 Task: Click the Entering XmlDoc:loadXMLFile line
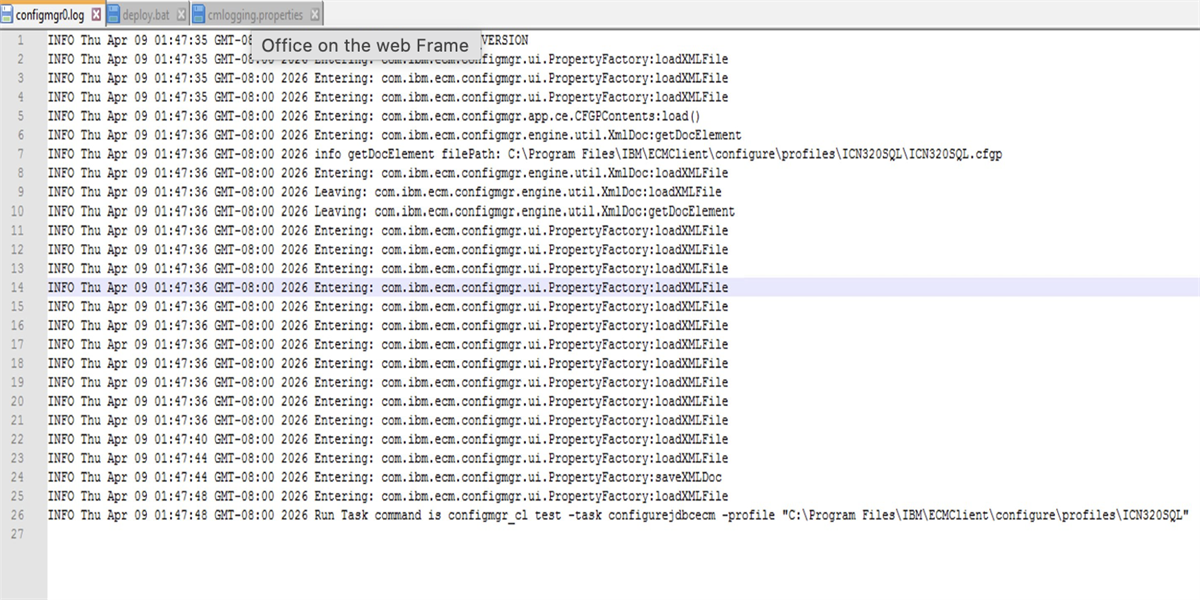coord(388,173)
